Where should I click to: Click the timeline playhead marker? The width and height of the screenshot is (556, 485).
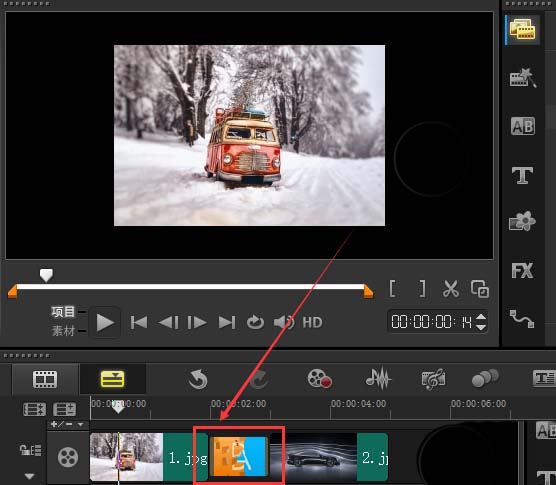pyautogui.click(x=118, y=407)
